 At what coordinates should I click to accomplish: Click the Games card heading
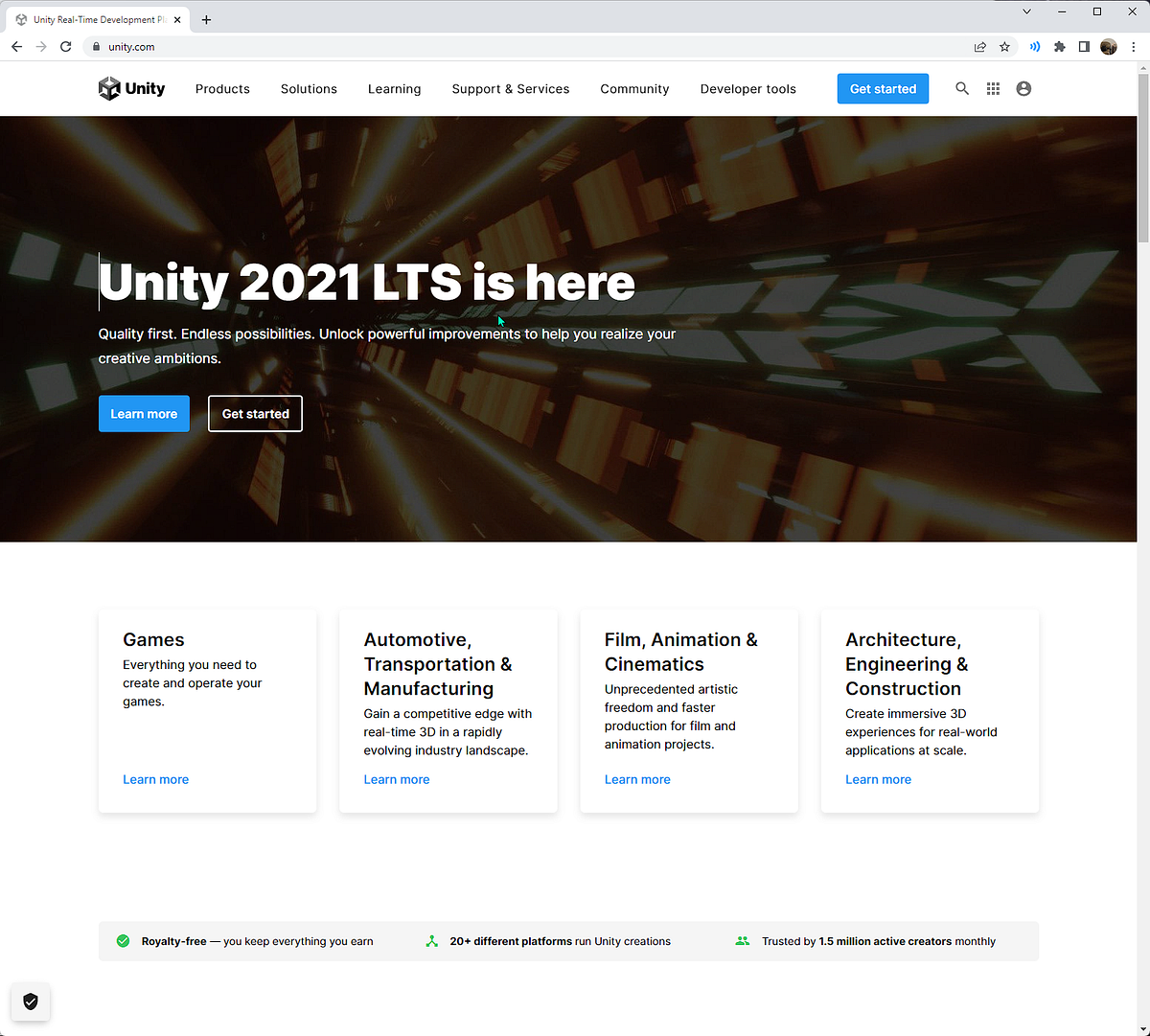[153, 639]
